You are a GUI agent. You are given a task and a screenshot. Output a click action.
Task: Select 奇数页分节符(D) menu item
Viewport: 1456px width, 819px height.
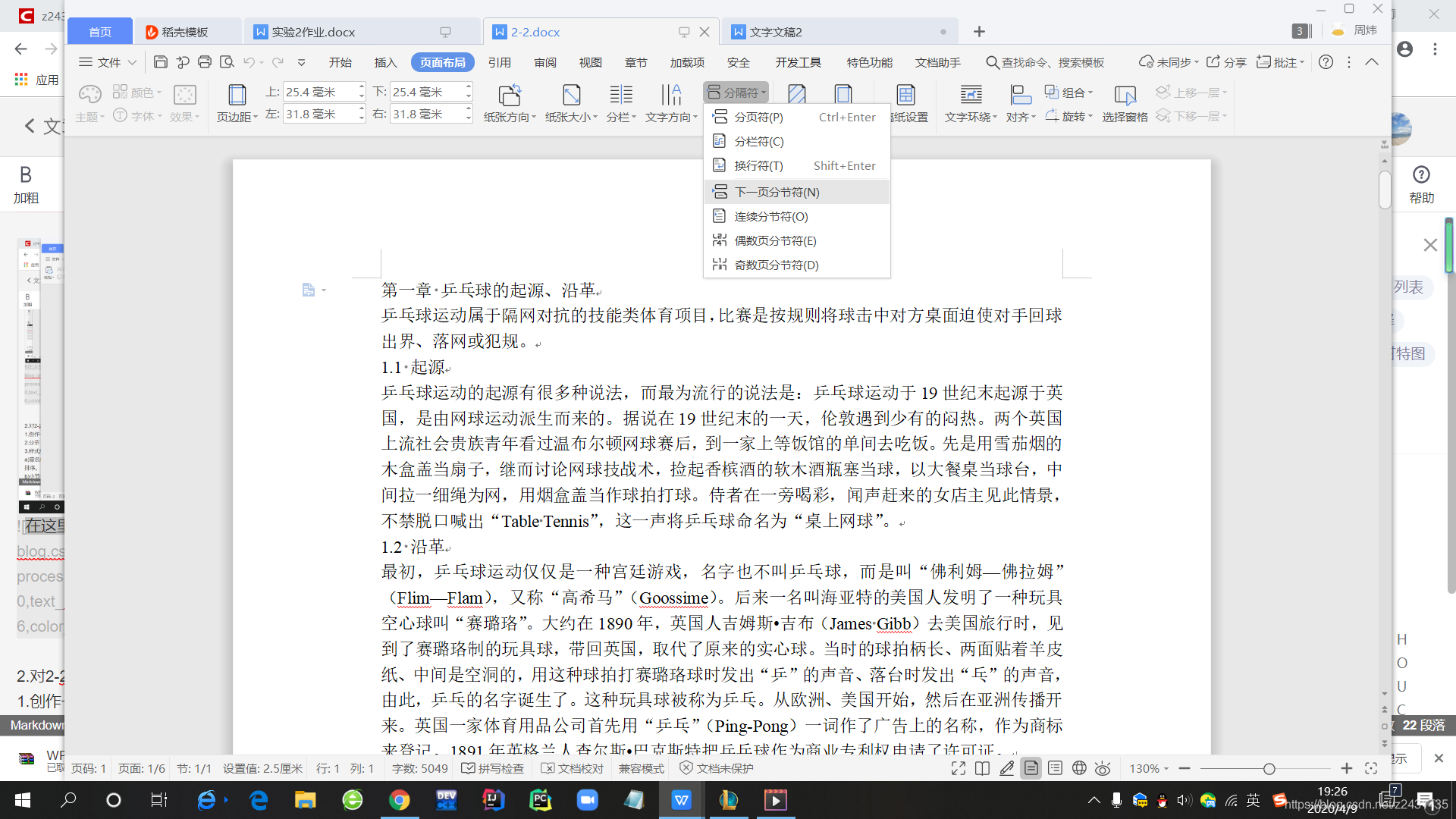coord(796,265)
